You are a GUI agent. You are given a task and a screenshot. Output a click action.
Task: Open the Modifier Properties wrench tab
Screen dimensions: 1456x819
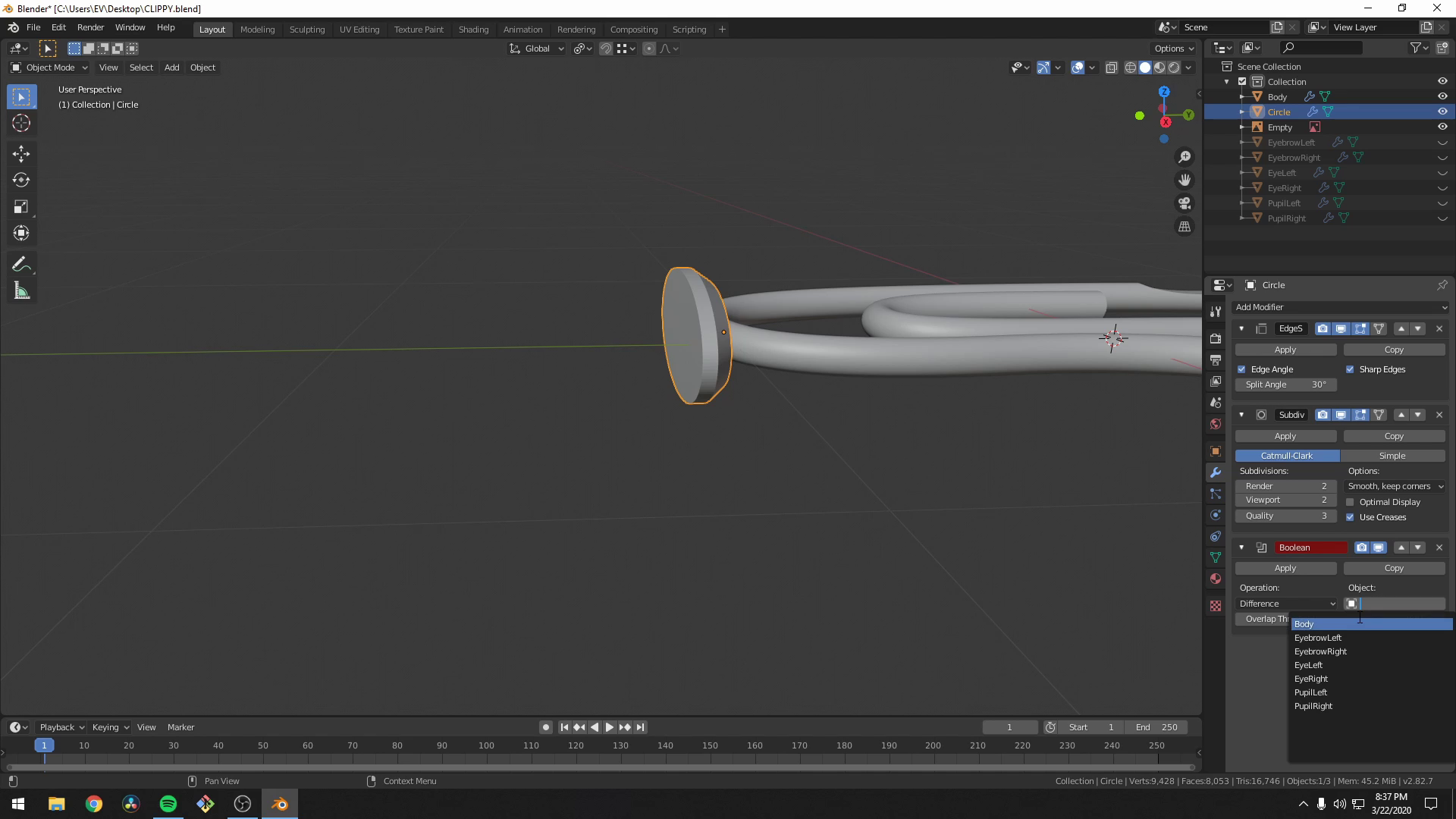click(x=1215, y=472)
